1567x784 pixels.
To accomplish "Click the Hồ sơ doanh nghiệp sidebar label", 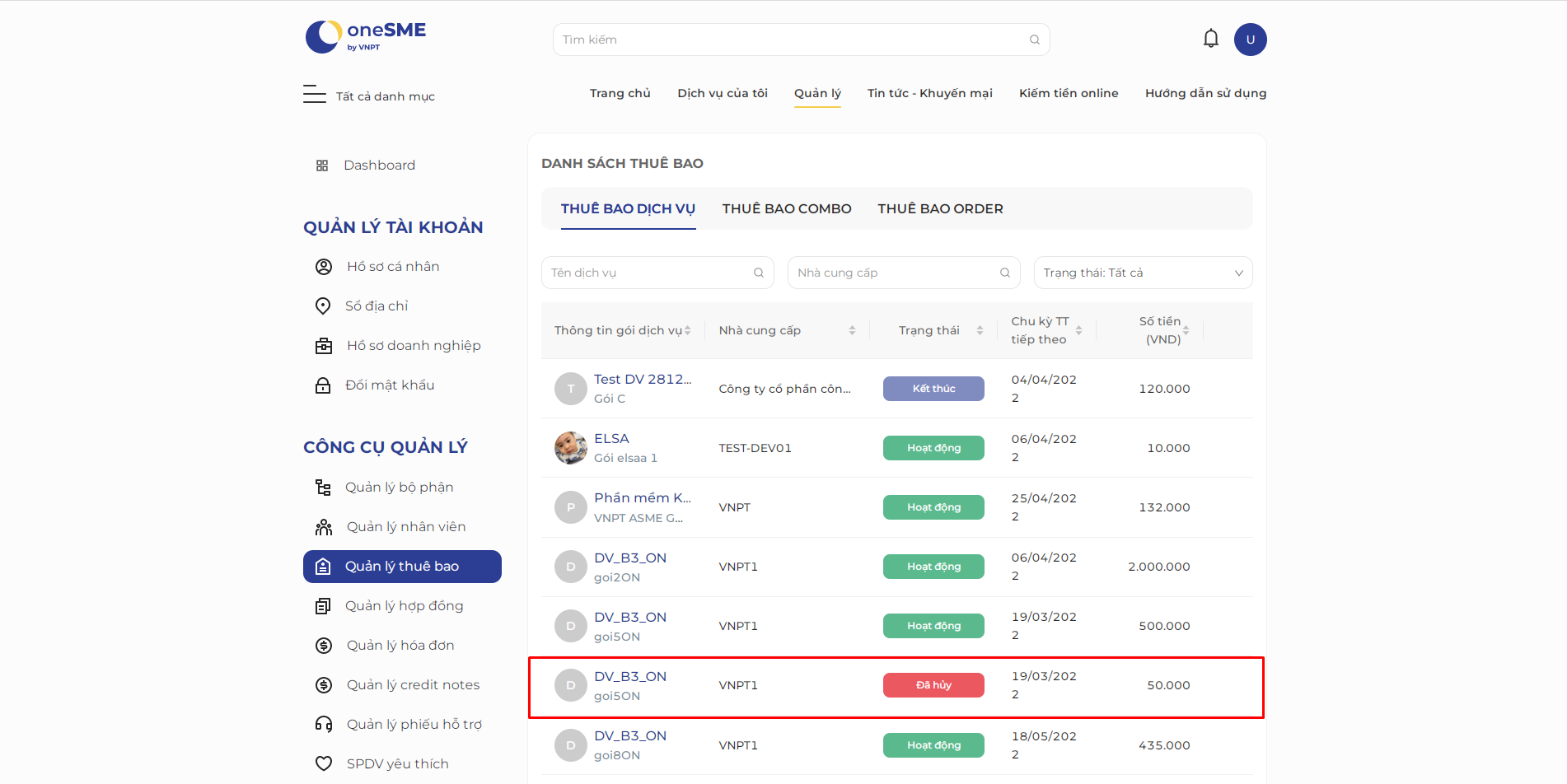I will click(414, 346).
